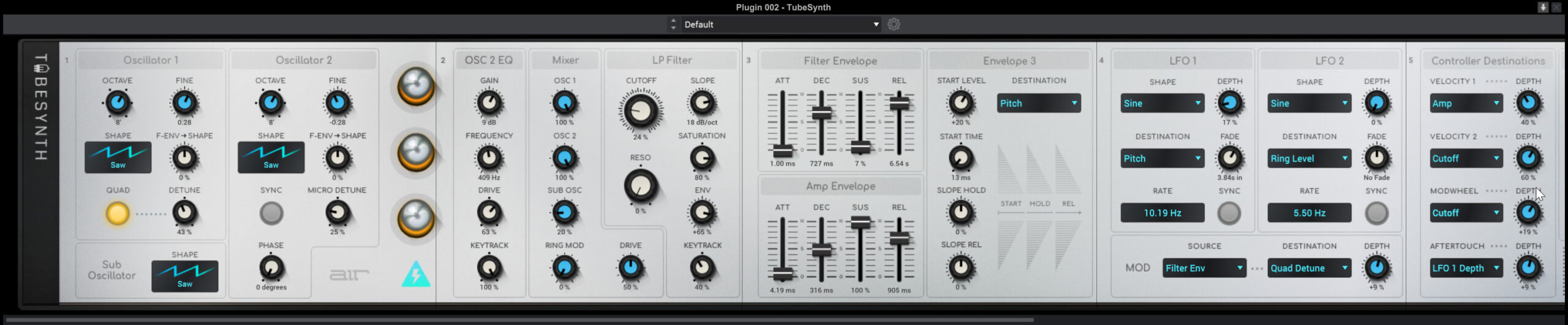Screen dimensions: 1568x325
Task: Click the LP Filter Keytrack knob
Action: pos(702,268)
